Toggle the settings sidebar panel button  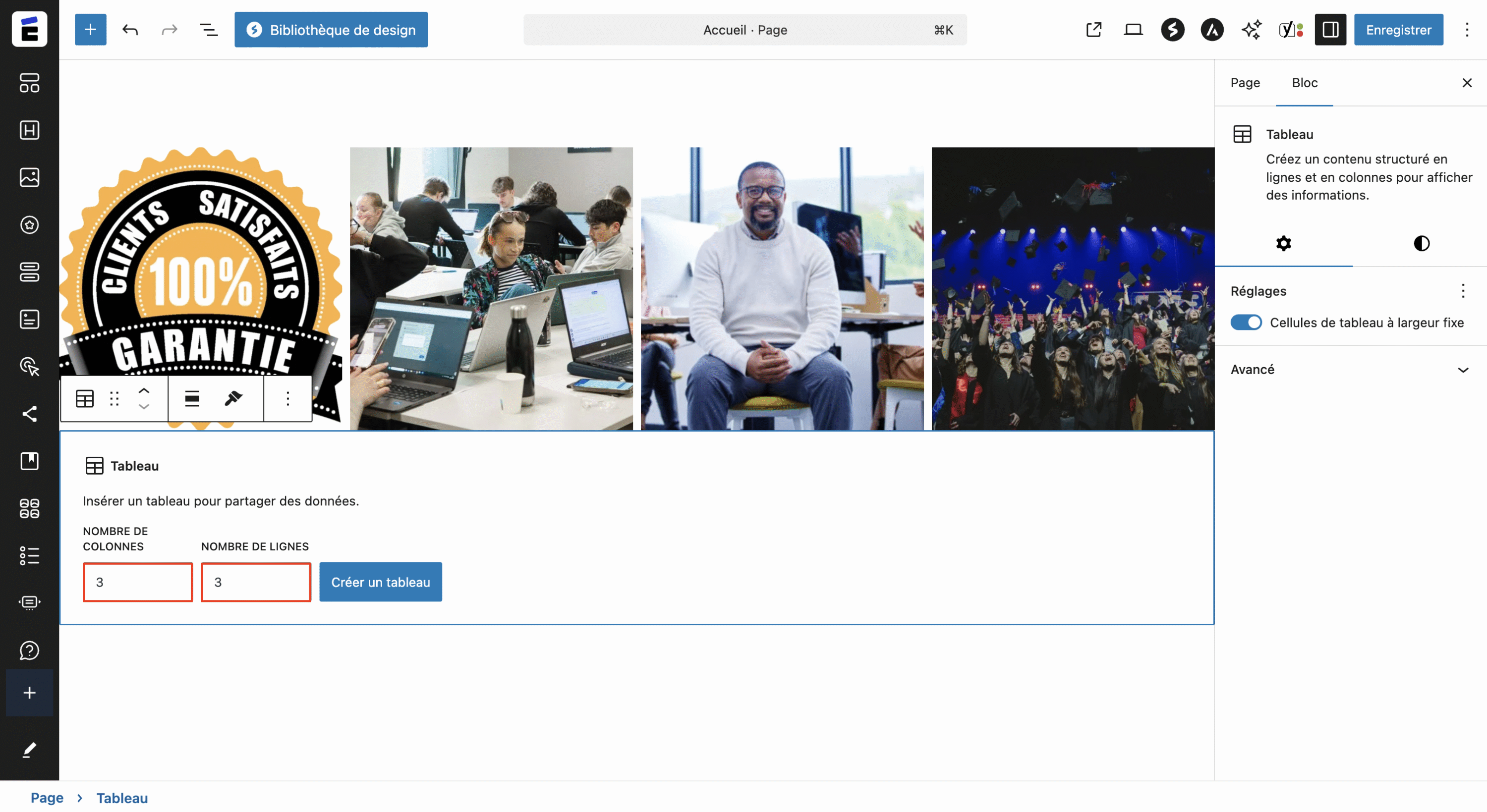pos(1330,29)
